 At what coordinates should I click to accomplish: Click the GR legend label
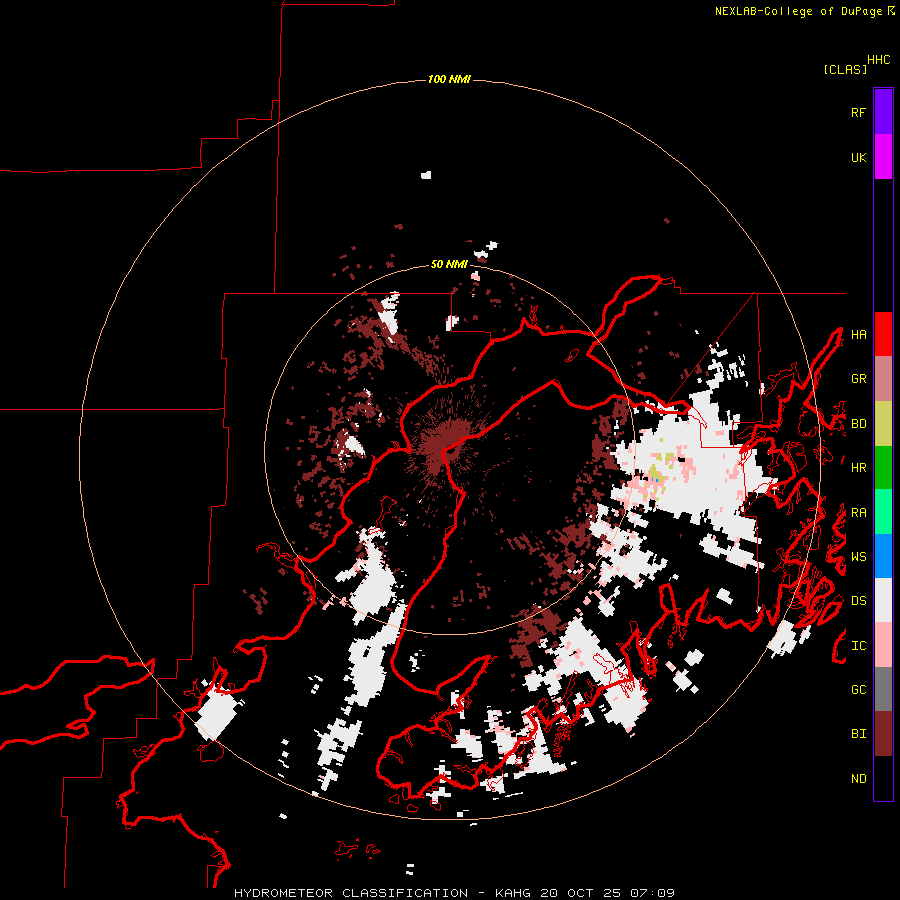click(x=858, y=379)
